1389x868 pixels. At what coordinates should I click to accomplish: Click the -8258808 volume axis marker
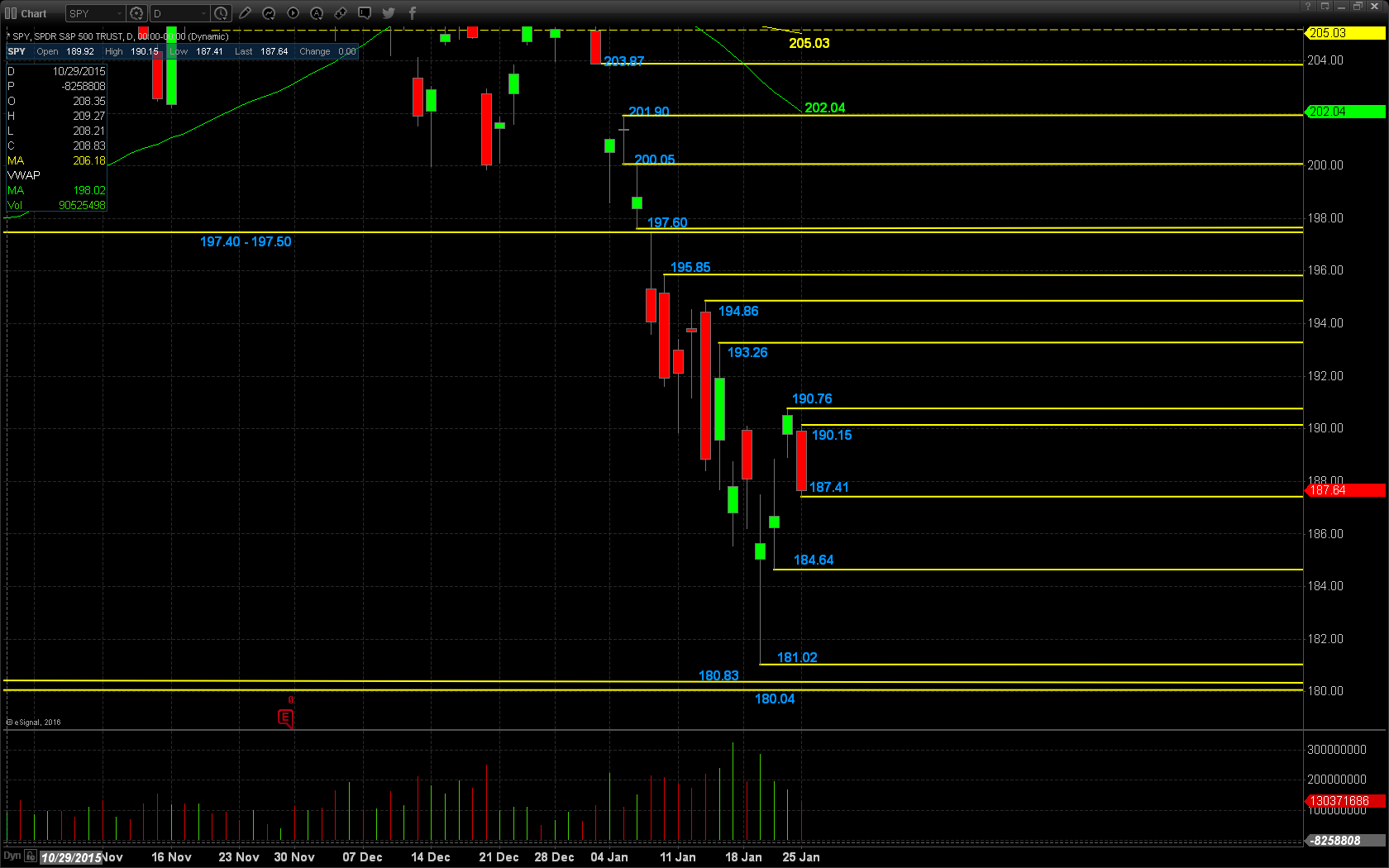coord(1345,841)
